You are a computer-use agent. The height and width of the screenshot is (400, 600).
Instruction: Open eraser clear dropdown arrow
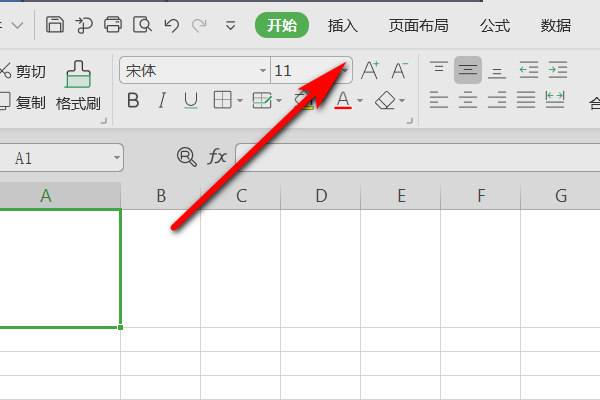402,101
